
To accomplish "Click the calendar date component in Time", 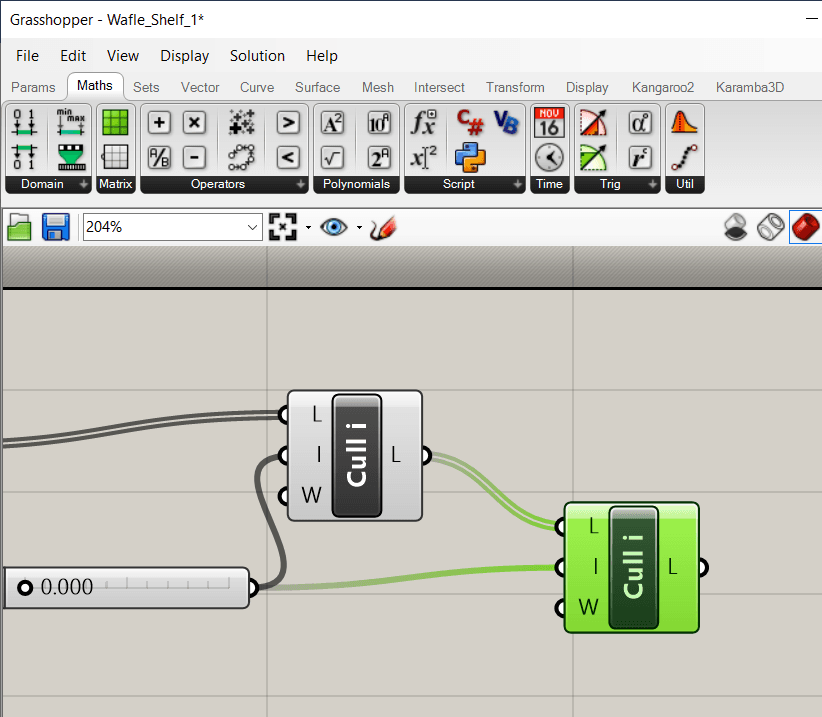I will pos(549,122).
